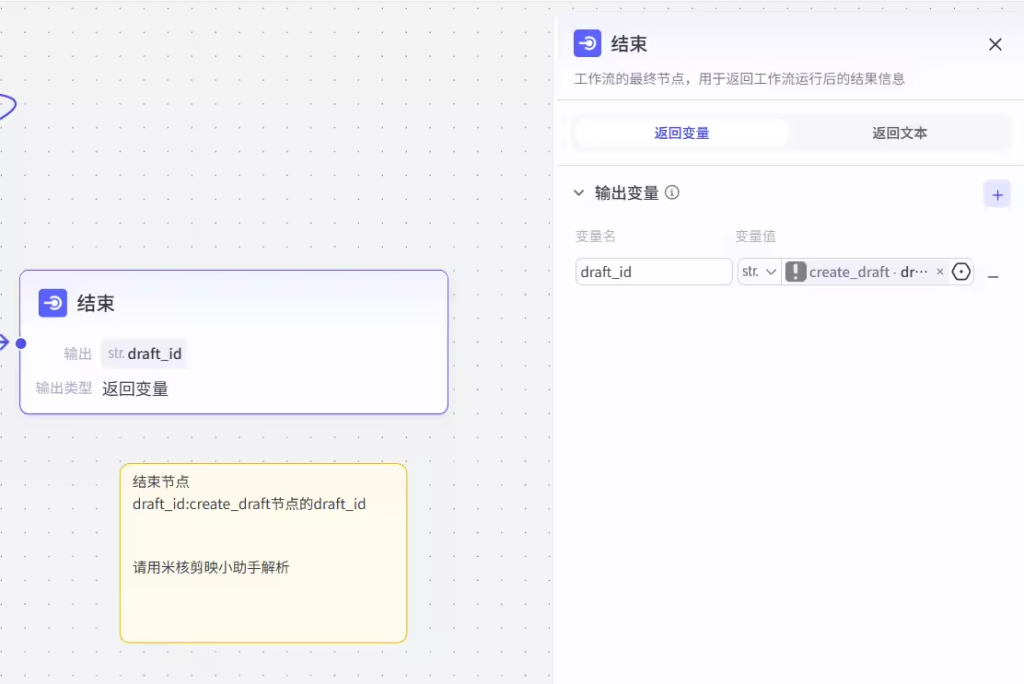Open the str. type dropdown

(759, 272)
